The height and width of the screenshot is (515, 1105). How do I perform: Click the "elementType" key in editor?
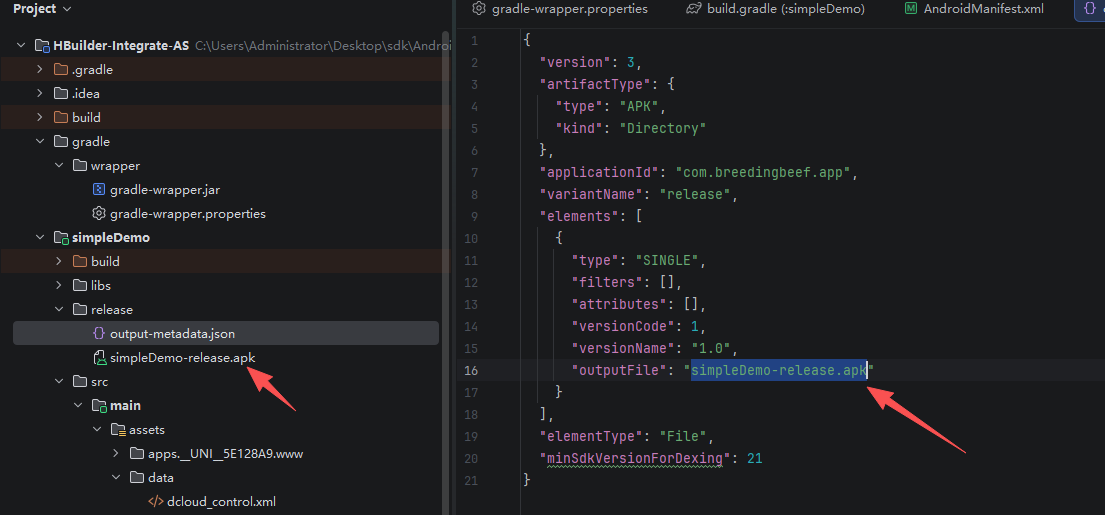[593, 435]
